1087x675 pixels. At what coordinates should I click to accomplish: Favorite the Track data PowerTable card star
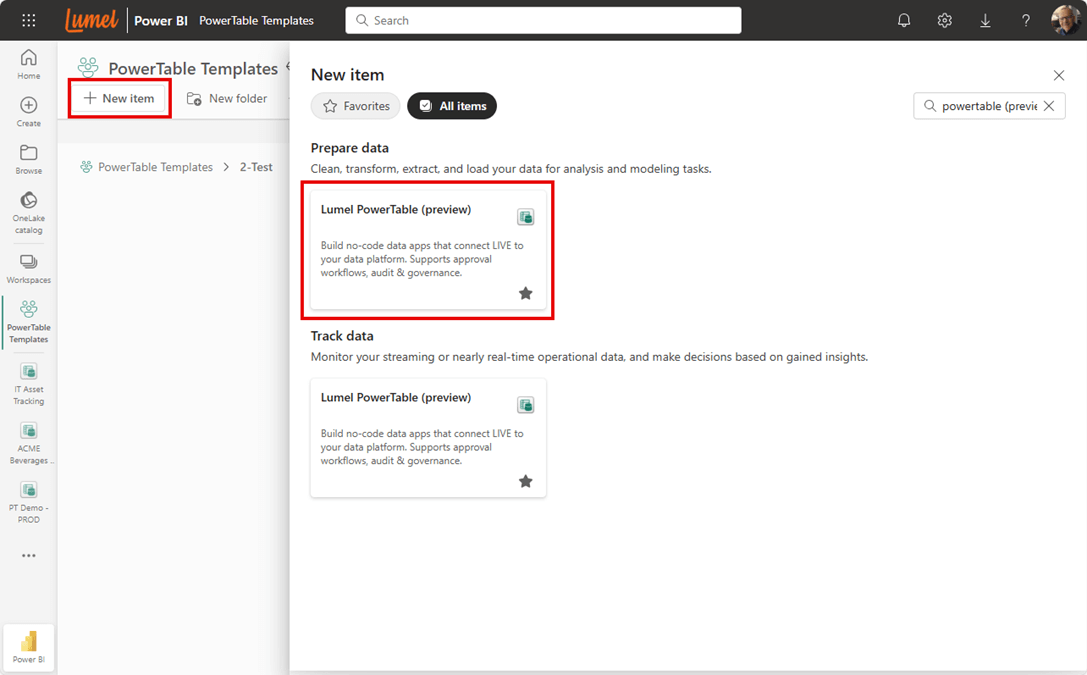[525, 481]
